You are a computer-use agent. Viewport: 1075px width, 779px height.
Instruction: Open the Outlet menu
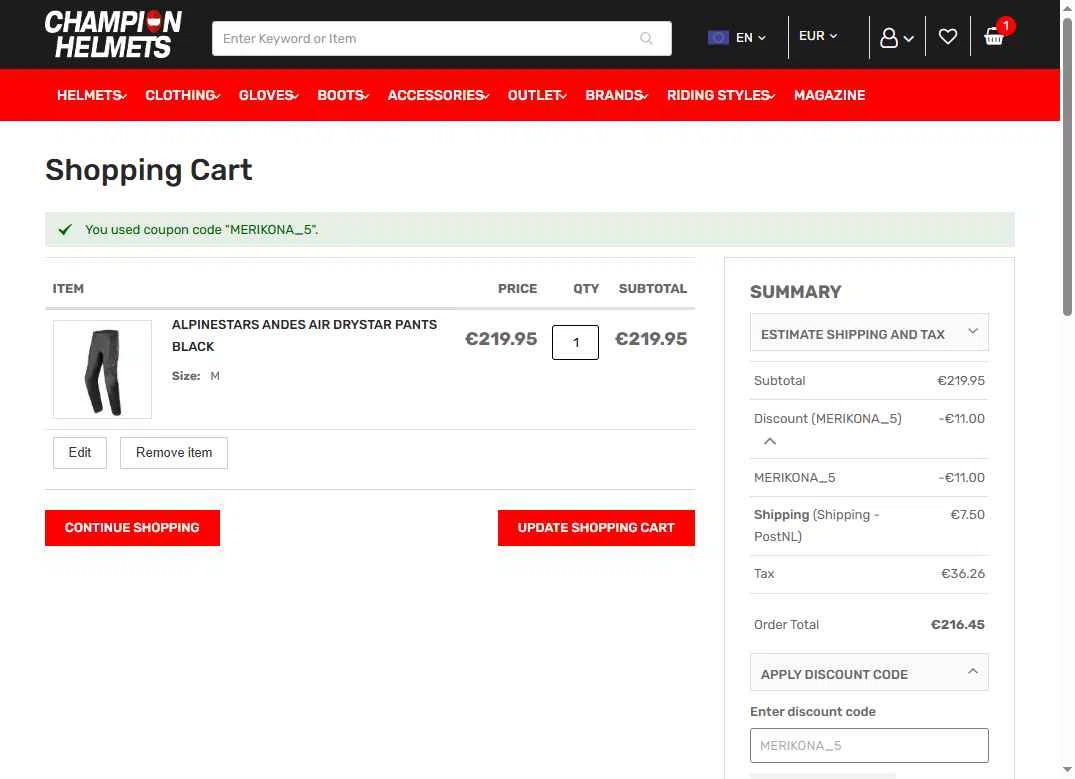click(537, 95)
